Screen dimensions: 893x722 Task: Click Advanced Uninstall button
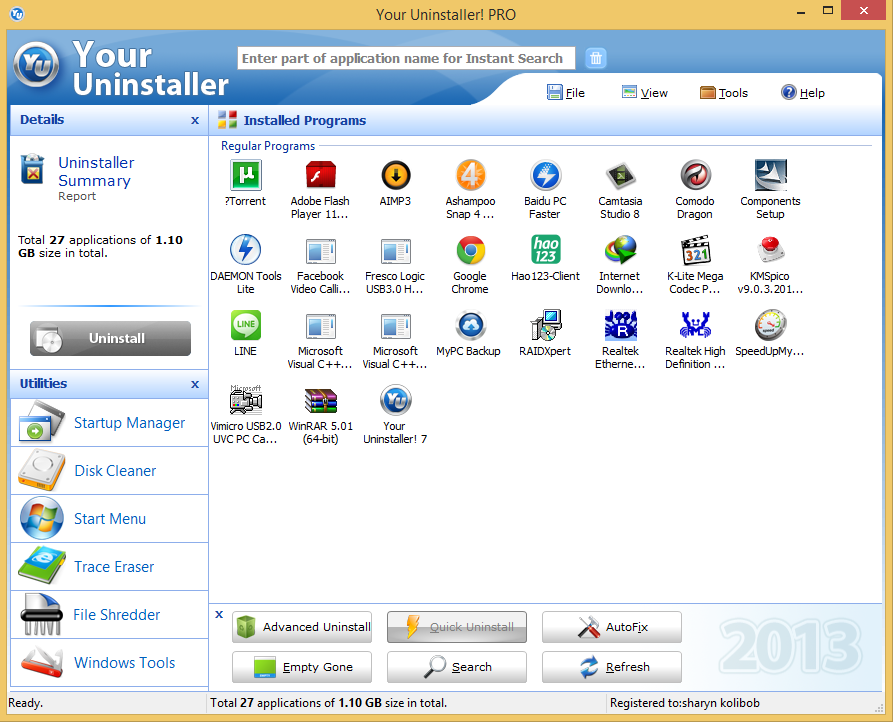[x=302, y=627]
